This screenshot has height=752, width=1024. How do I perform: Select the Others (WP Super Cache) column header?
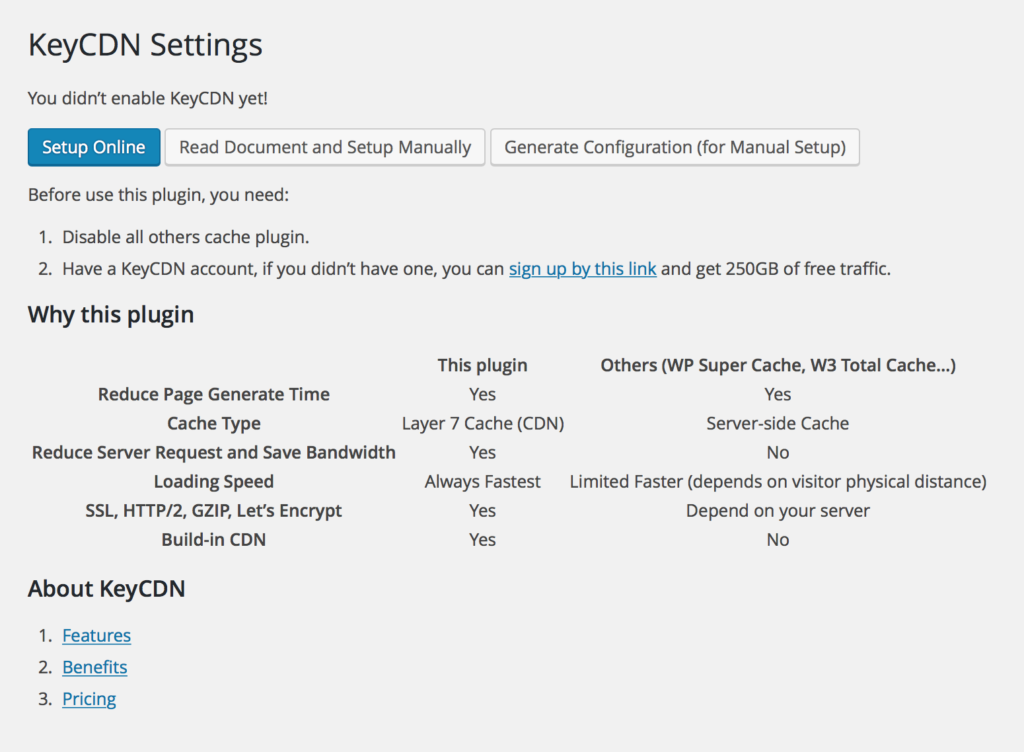pos(777,365)
